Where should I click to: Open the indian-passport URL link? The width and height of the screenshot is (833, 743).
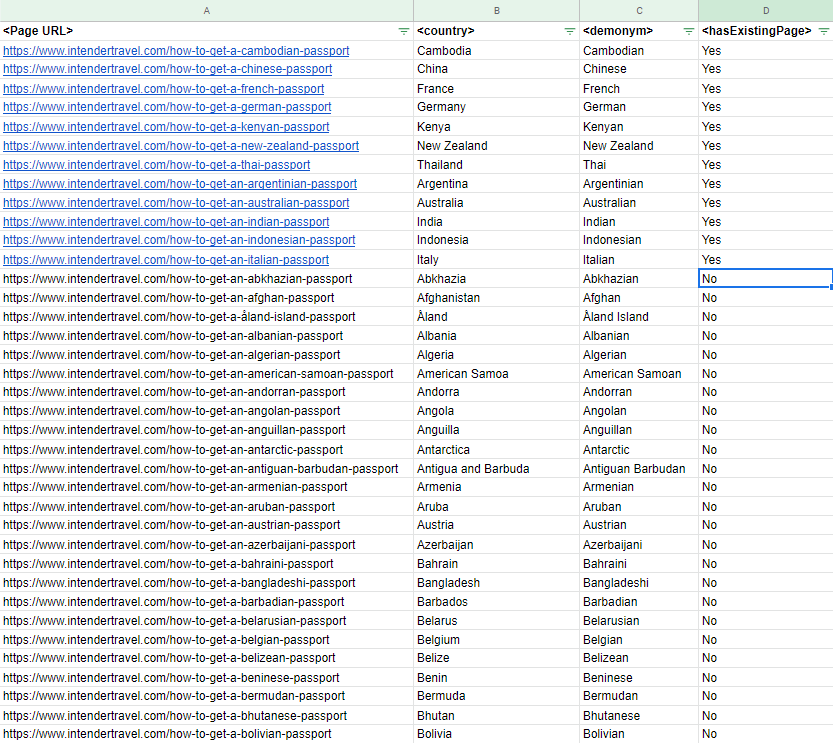tap(166, 222)
